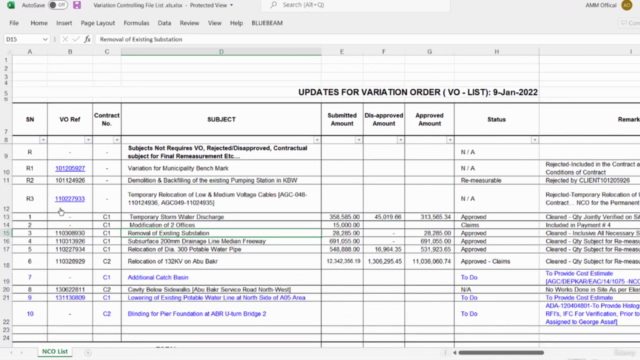The width and height of the screenshot is (640, 360).
Task: Expand the Name Box dropdown arrow
Action: 45,39
